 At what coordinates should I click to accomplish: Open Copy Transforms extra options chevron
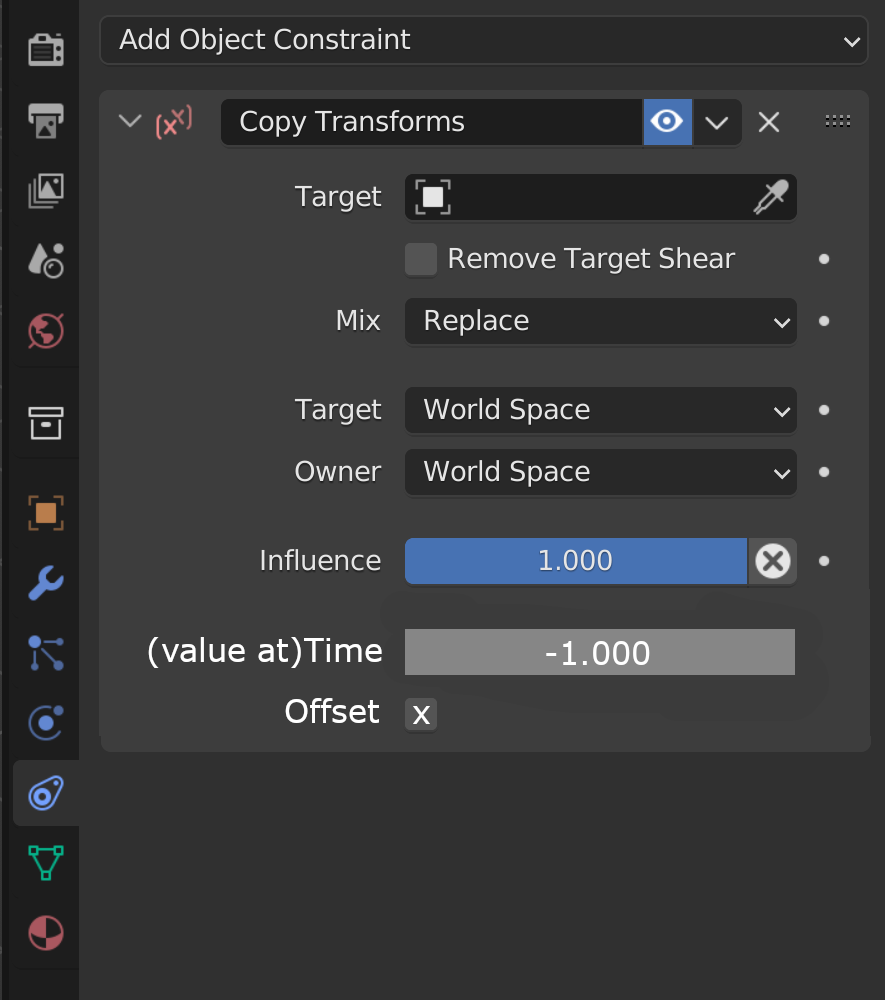pos(717,122)
